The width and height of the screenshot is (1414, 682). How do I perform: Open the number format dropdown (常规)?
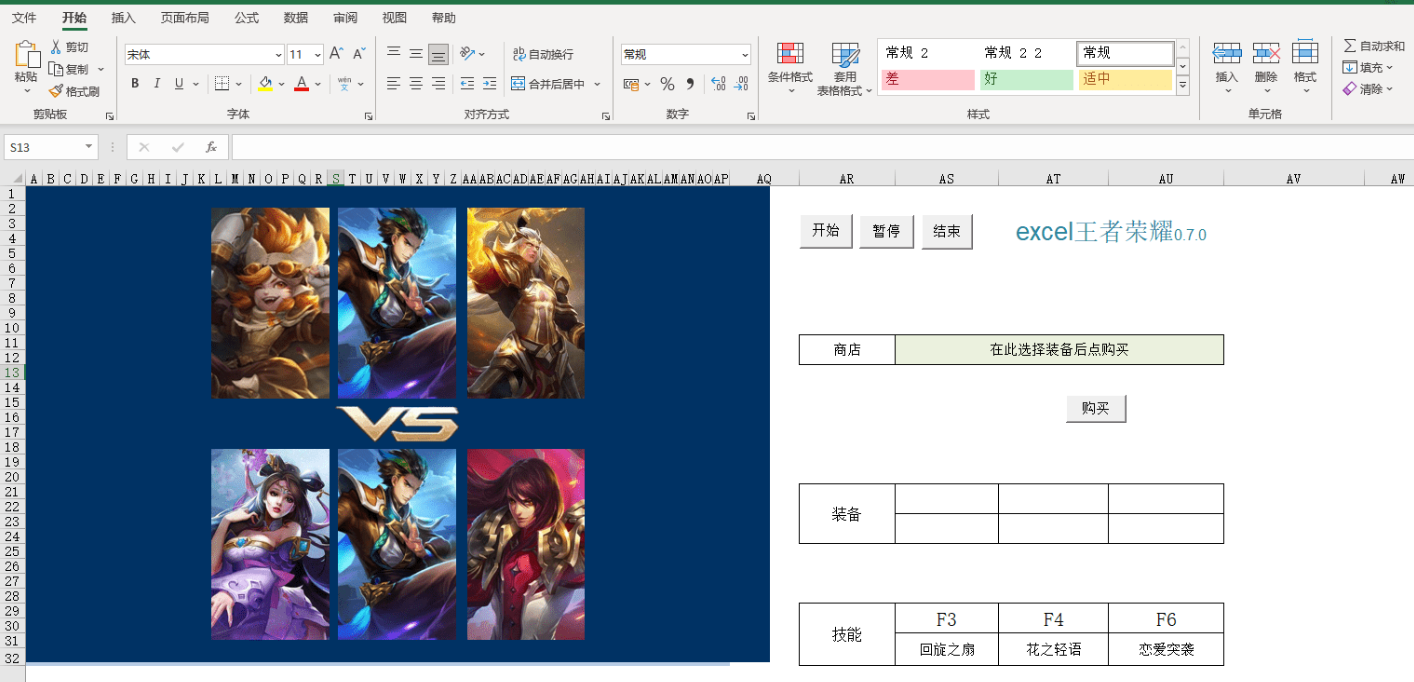(x=745, y=55)
